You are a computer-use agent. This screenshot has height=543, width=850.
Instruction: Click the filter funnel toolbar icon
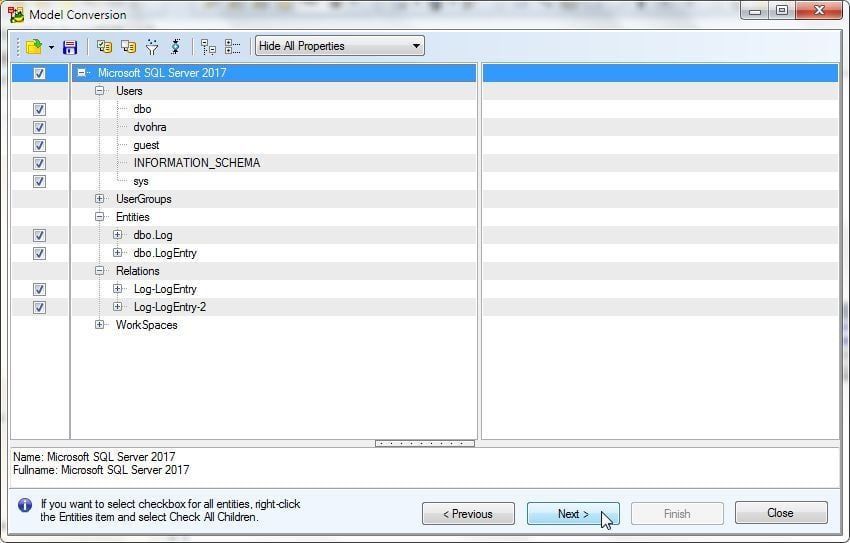152,47
